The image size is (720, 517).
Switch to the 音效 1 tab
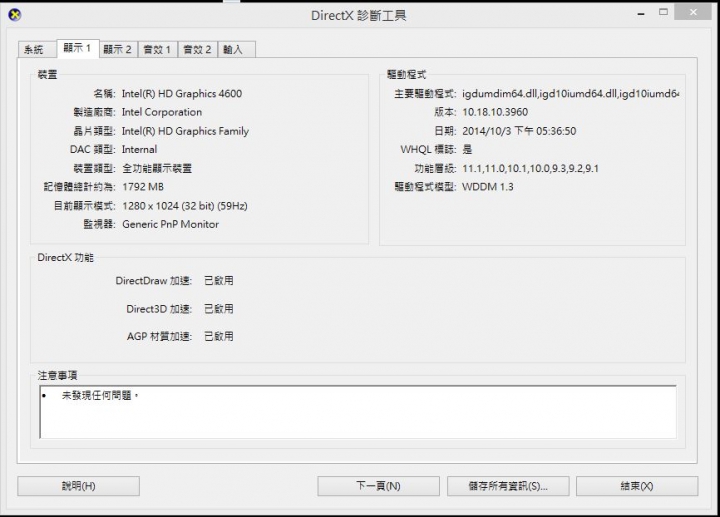coord(158,50)
